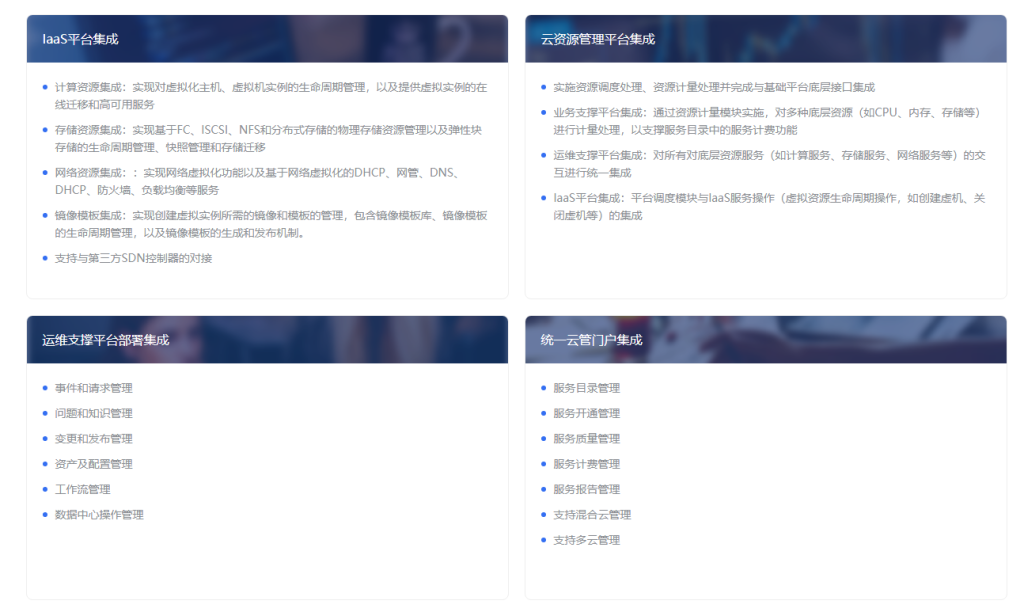This screenshot has height=612, width=1024.
Task: Select the 运维支撑平台部署集成 card header
Action: (x=106, y=340)
